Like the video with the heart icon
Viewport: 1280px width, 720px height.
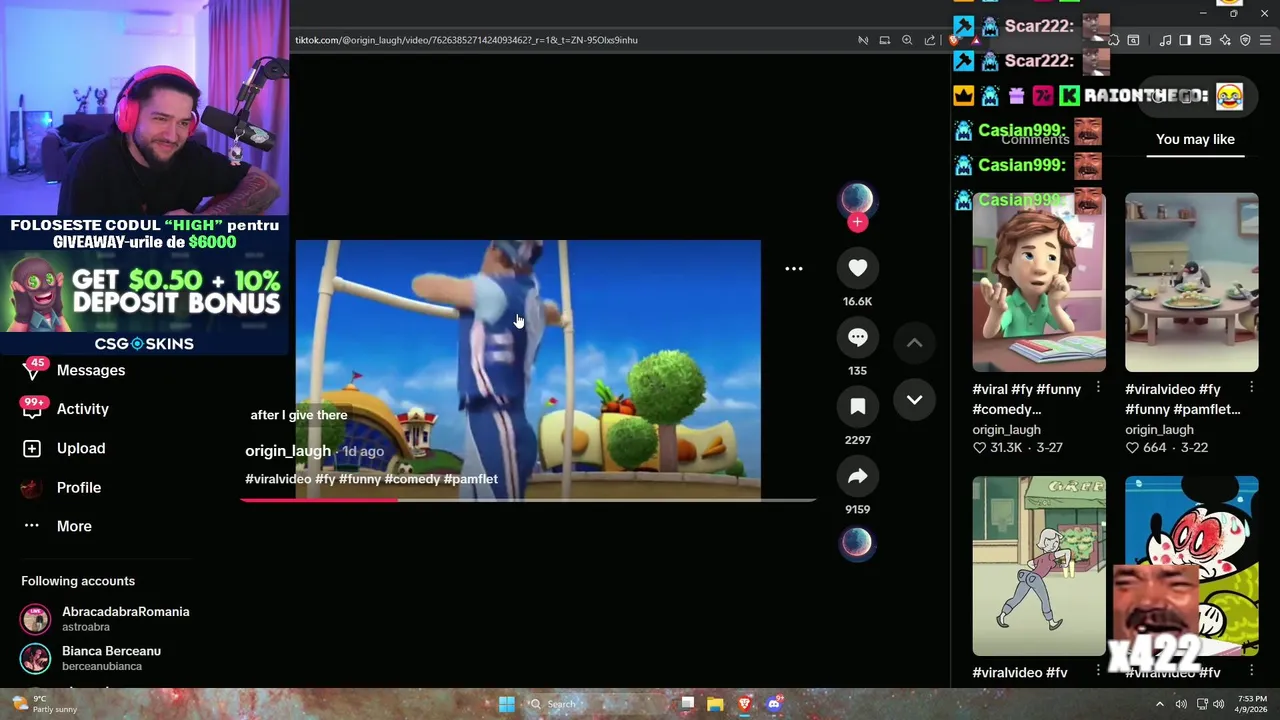coord(857,268)
